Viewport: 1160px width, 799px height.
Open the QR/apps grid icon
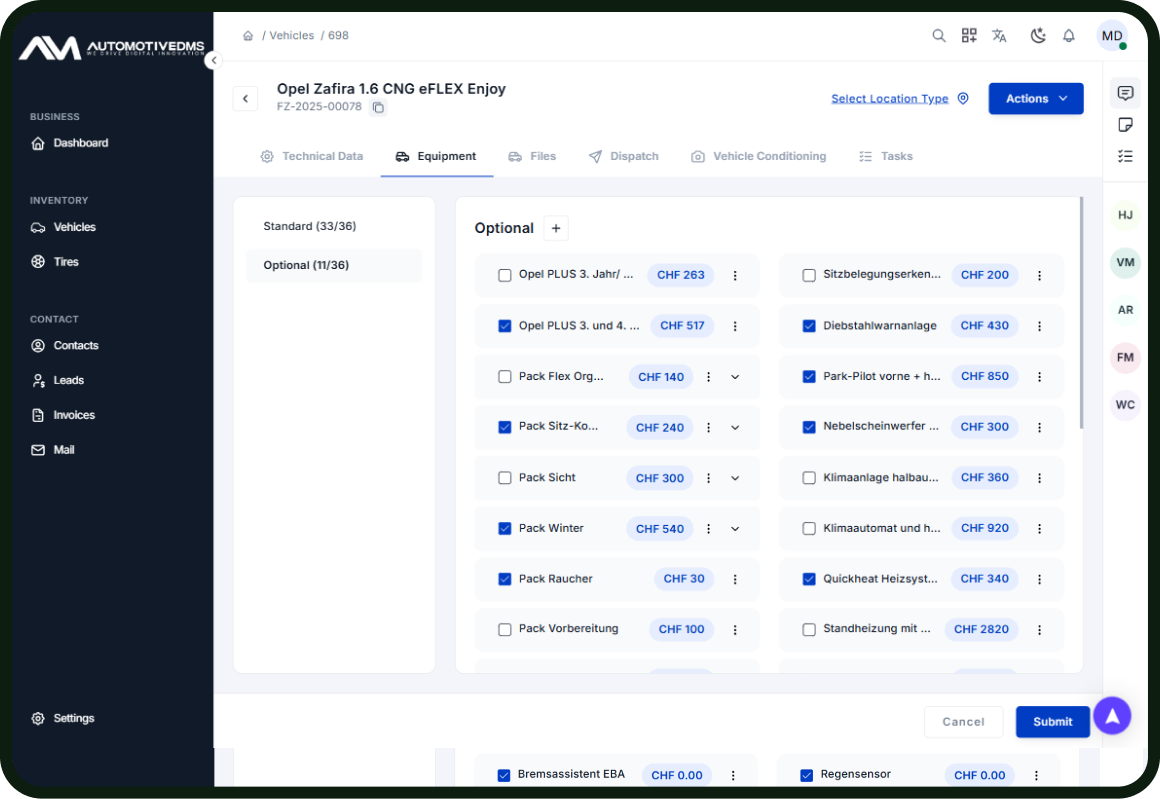point(968,36)
